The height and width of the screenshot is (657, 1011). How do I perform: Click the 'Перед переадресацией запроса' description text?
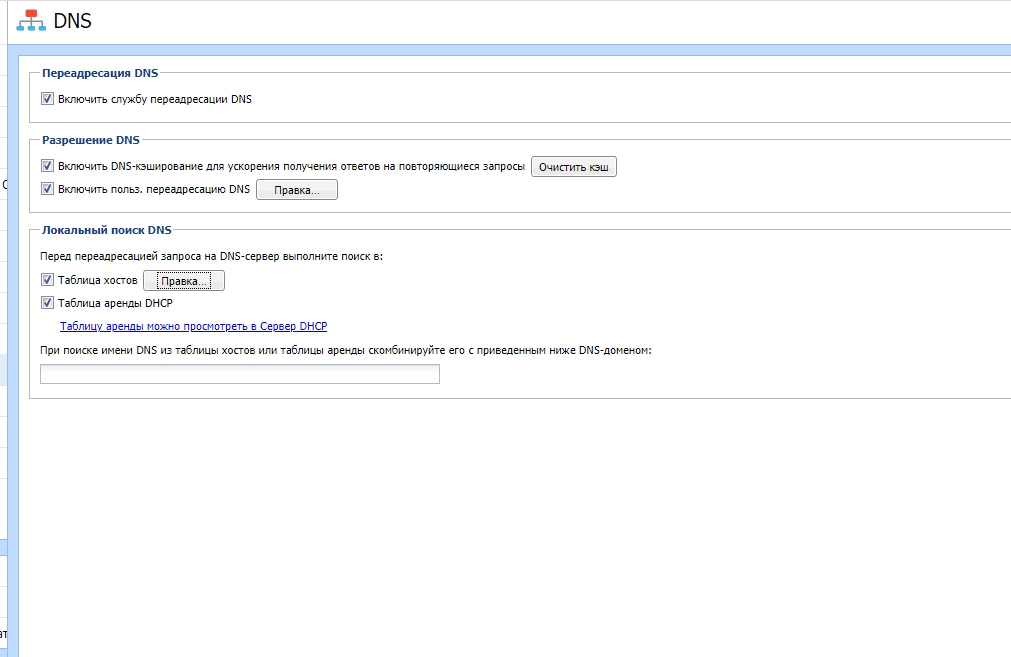(210, 256)
